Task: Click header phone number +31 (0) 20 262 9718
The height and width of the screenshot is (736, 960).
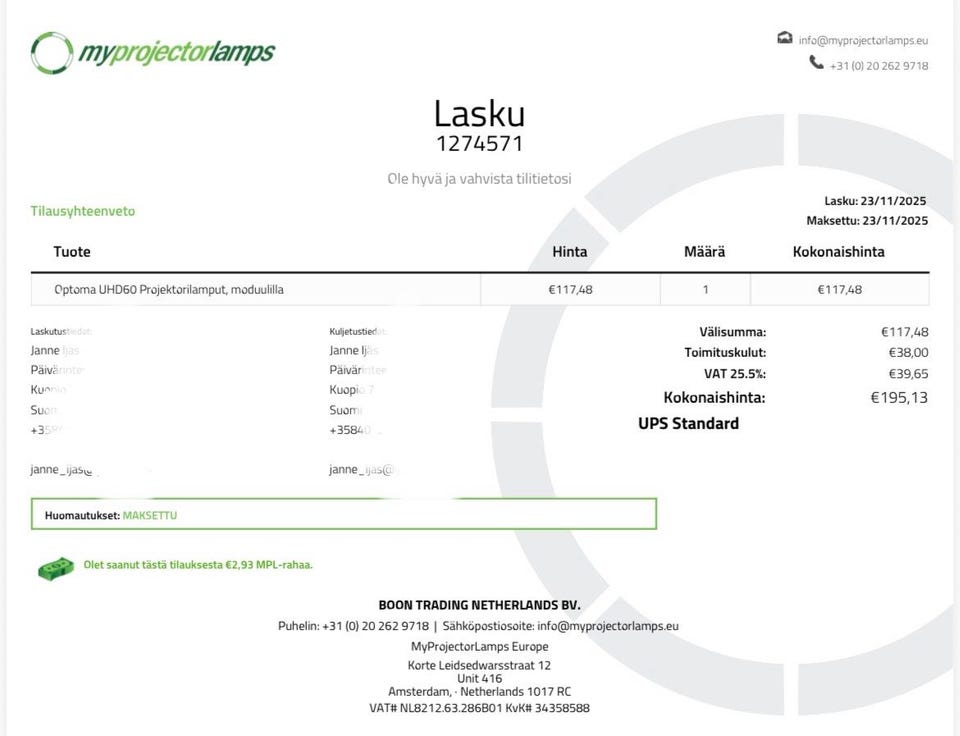Action: click(x=879, y=66)
